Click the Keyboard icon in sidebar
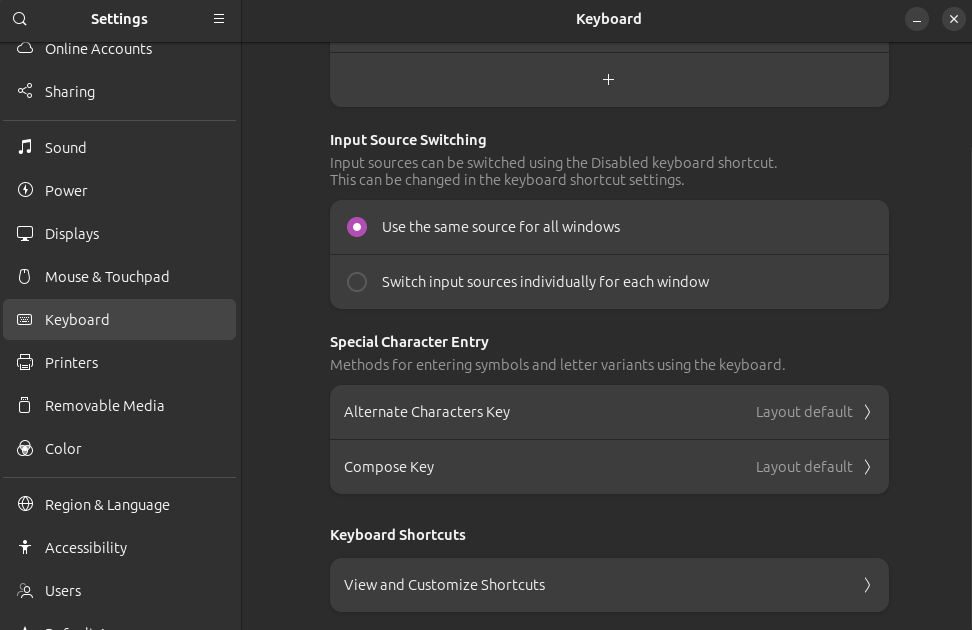 pos(25,319)
